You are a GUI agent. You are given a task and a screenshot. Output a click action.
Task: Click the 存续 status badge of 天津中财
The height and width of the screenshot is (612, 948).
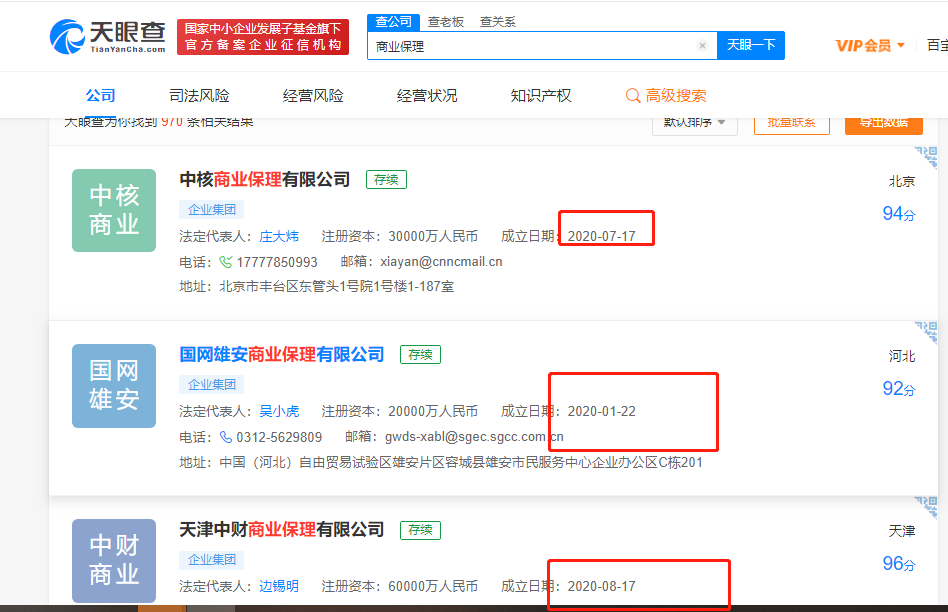point(420,530)
